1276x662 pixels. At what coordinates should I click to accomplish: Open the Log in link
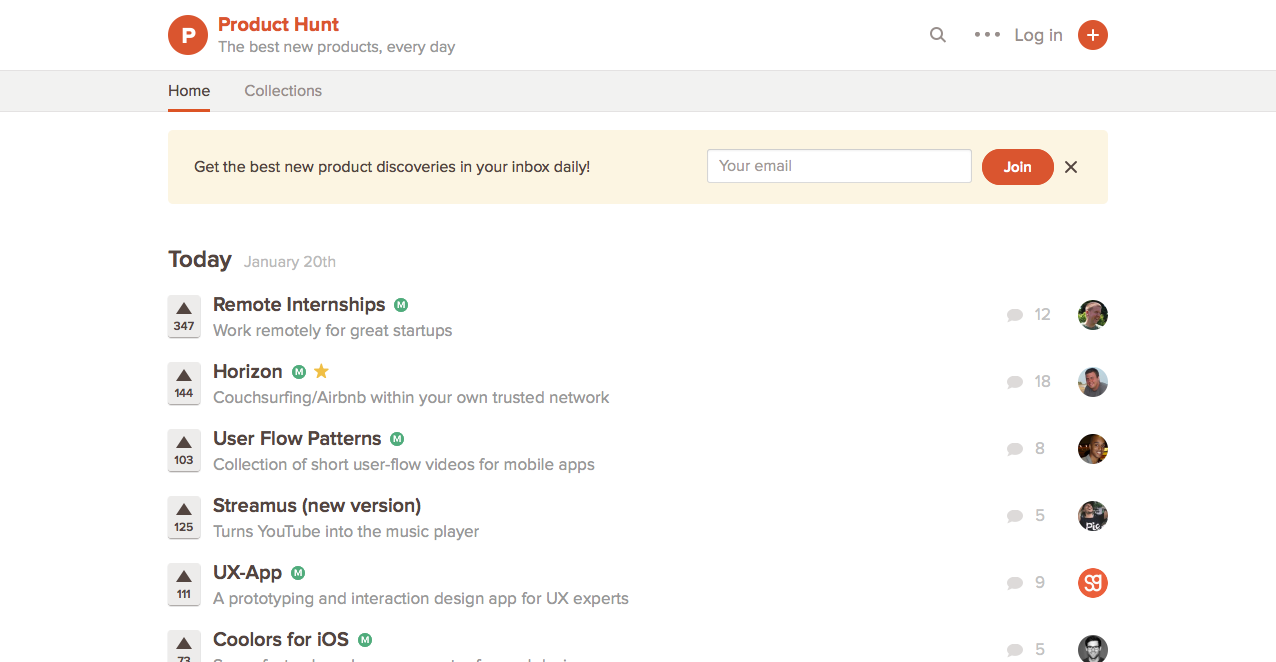[1037, 34]
